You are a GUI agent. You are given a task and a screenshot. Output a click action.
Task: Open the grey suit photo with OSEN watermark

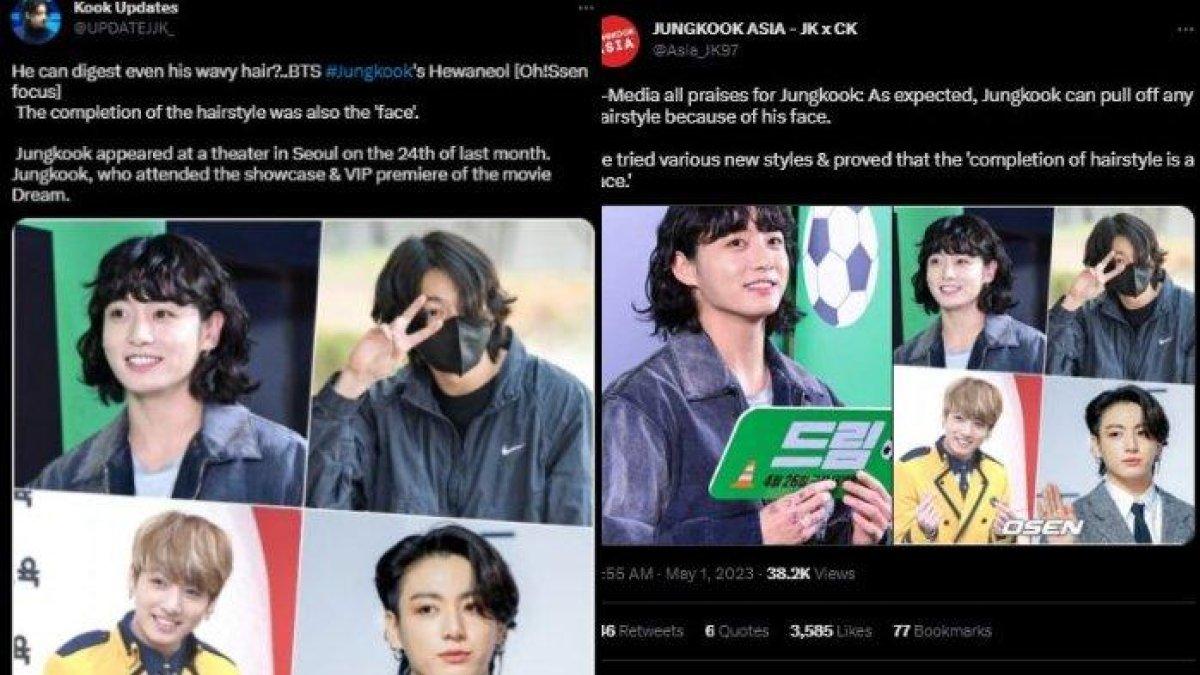coord(1117,463)
